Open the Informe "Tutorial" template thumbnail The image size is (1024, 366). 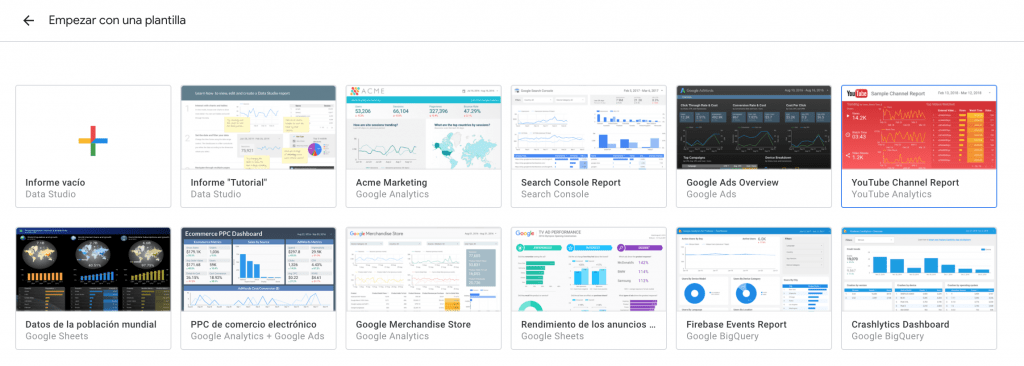[259, 127]
